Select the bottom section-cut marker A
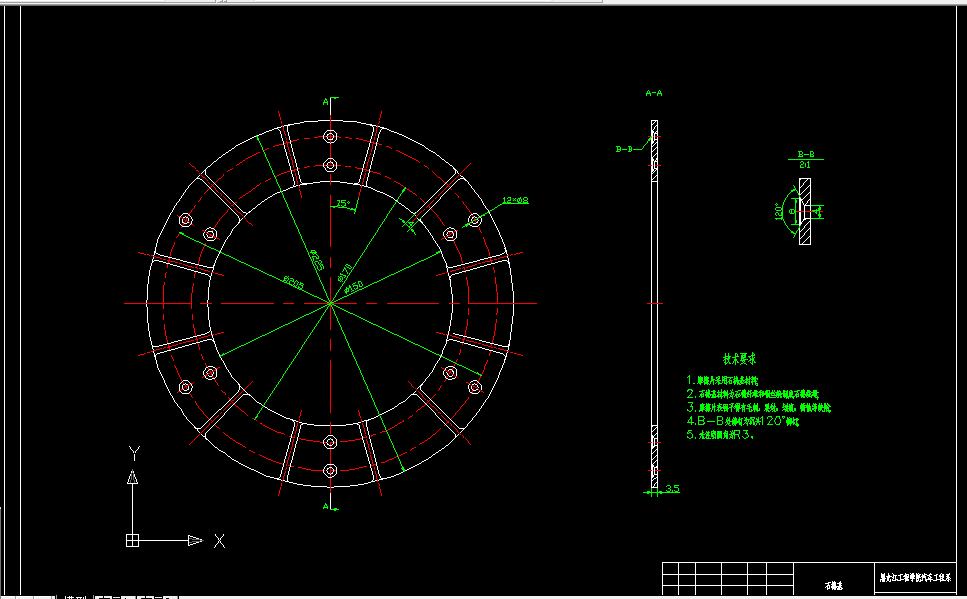 pos(326,506)
